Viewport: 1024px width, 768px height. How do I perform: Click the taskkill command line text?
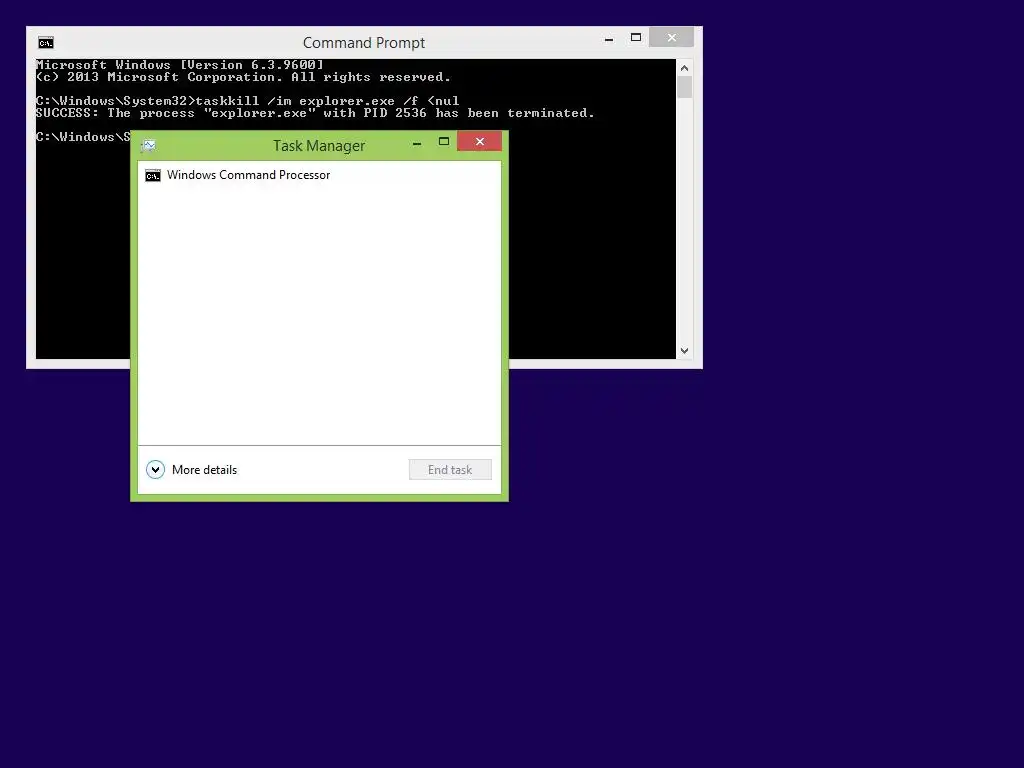[x=248, y=101]
